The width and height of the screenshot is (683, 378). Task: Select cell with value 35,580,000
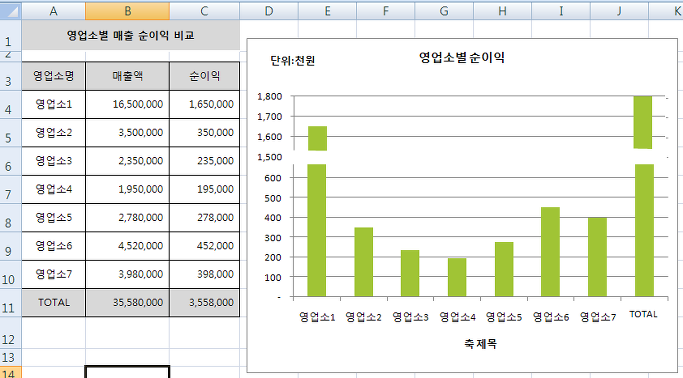coord(128,303)
